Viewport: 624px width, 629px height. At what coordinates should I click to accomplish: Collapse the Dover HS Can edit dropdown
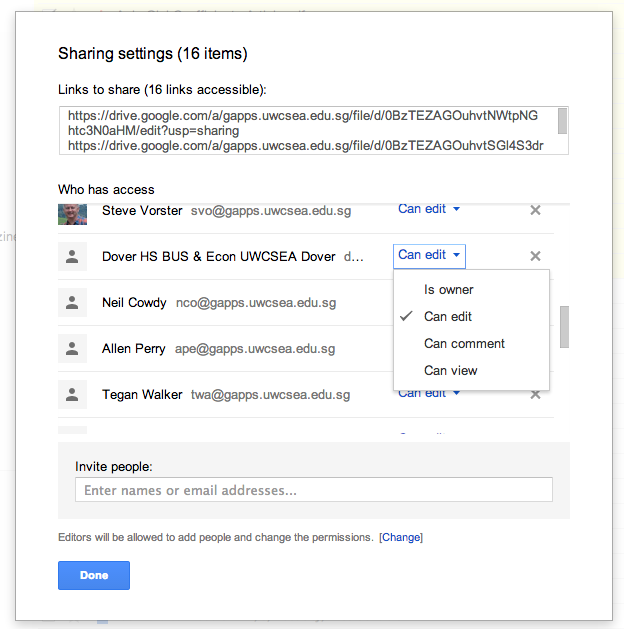click(429, 256)
